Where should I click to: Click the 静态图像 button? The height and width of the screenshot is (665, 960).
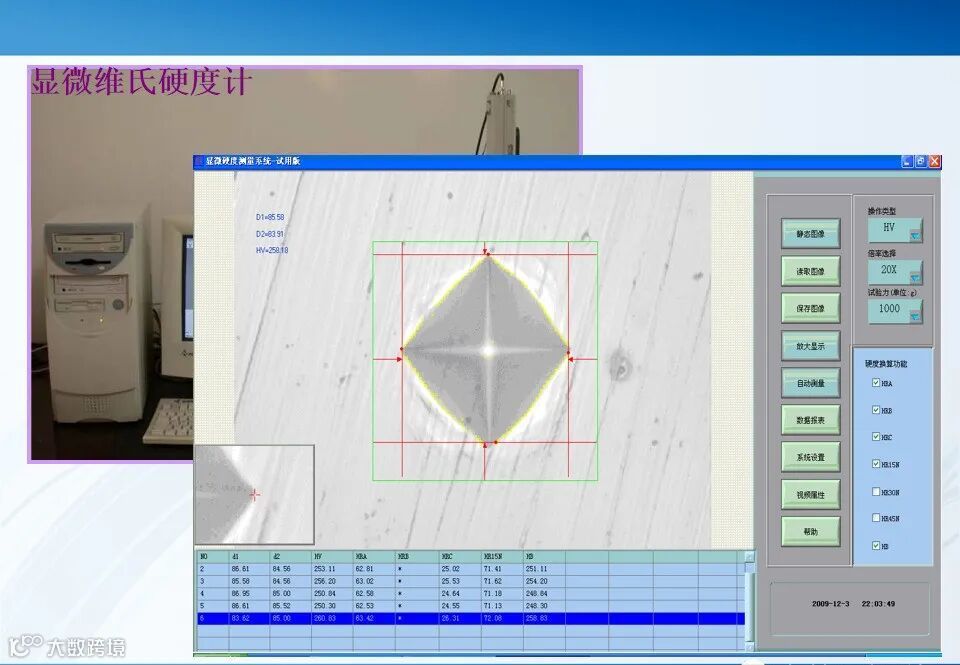pyautogui.click(x=810, y=233)
